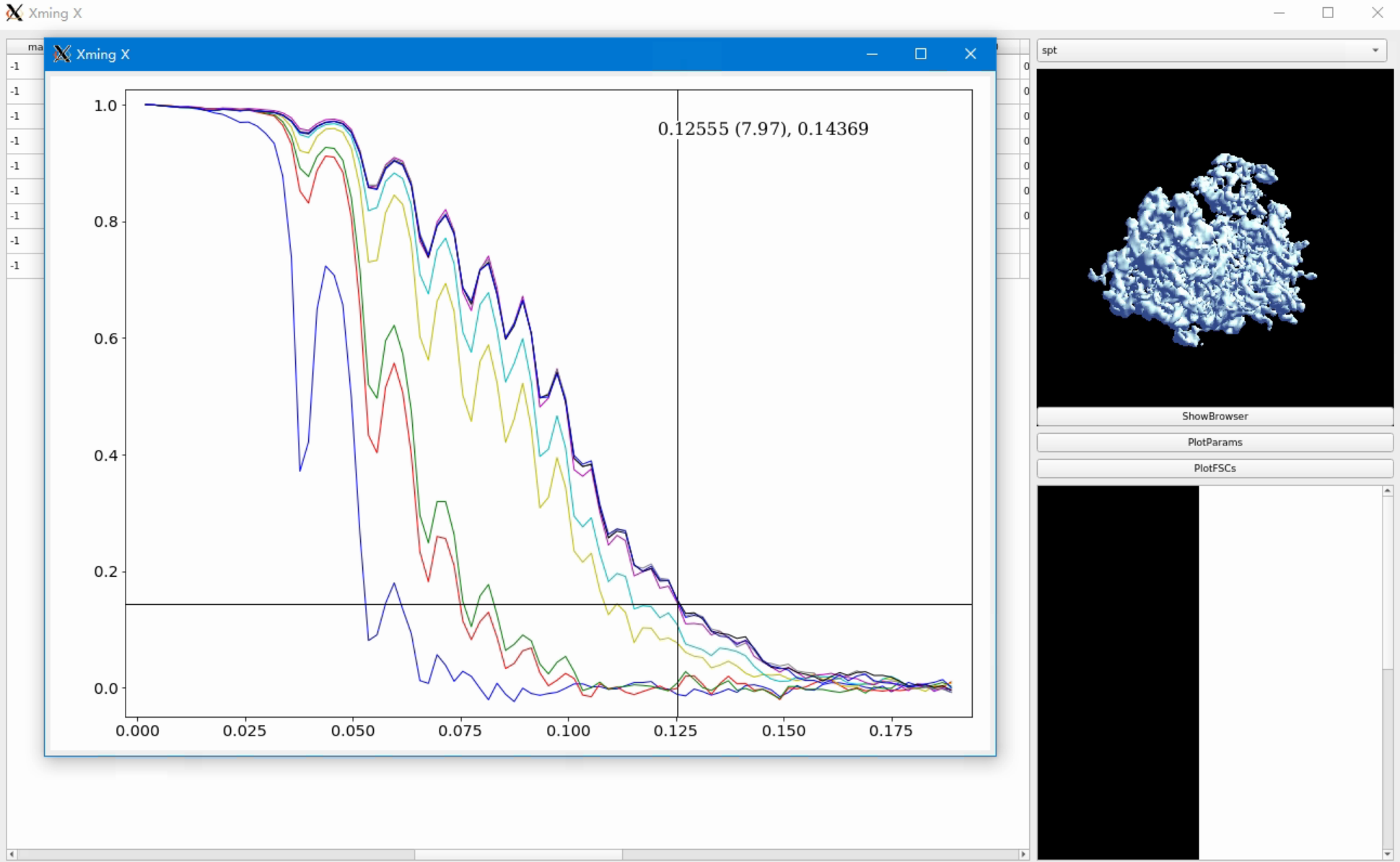
Task: Click the horizontal scrollbar thumb at bottom
Action: tap(518, 854)
